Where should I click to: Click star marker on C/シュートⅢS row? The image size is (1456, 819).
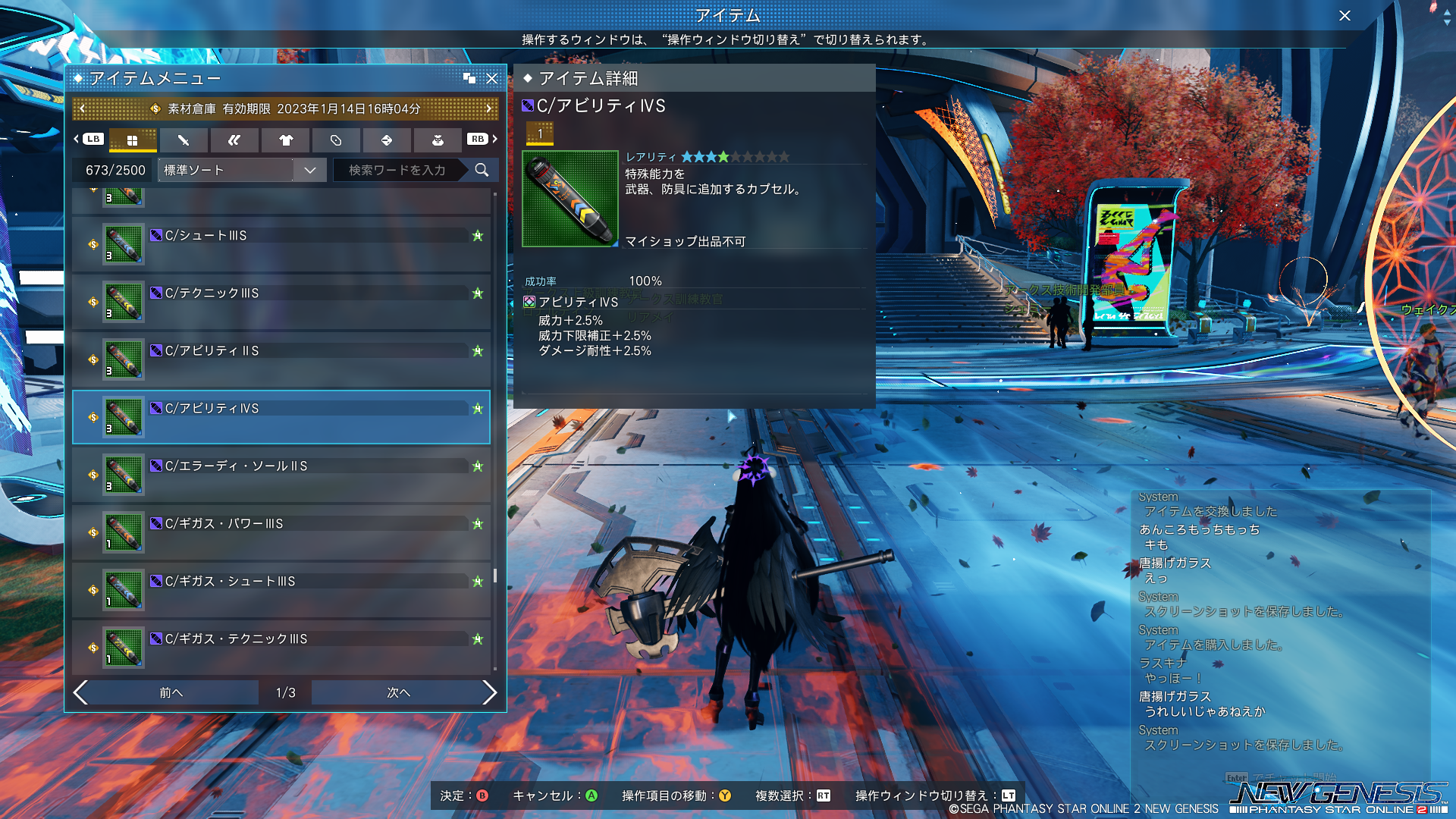(478, 236)
